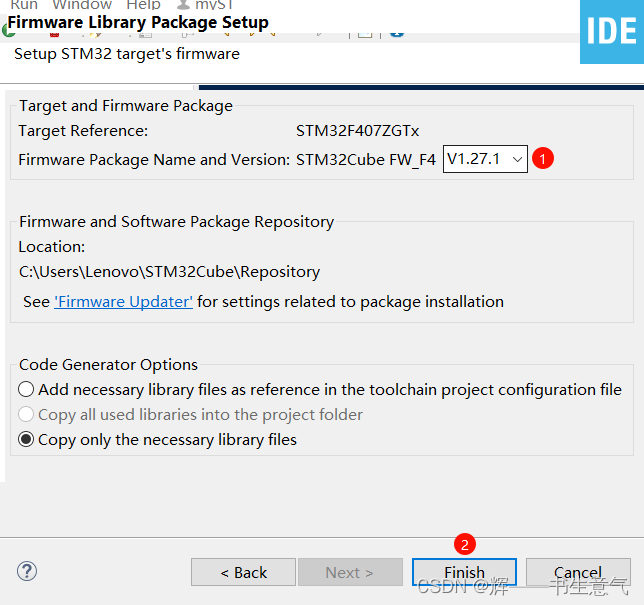Image resolution: width=644 pixels, height=605 pixels.
Task: Click the Finish button
Action: coord(464,572)
